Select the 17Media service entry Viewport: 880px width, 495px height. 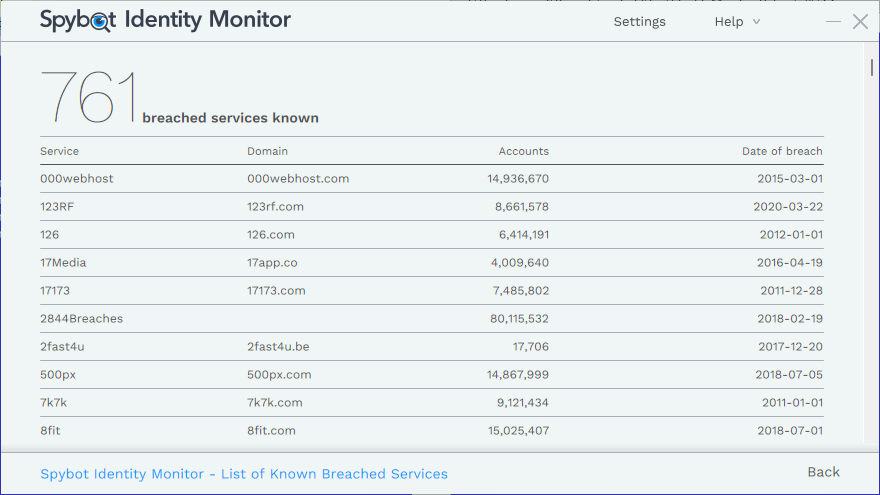point(63,263)
